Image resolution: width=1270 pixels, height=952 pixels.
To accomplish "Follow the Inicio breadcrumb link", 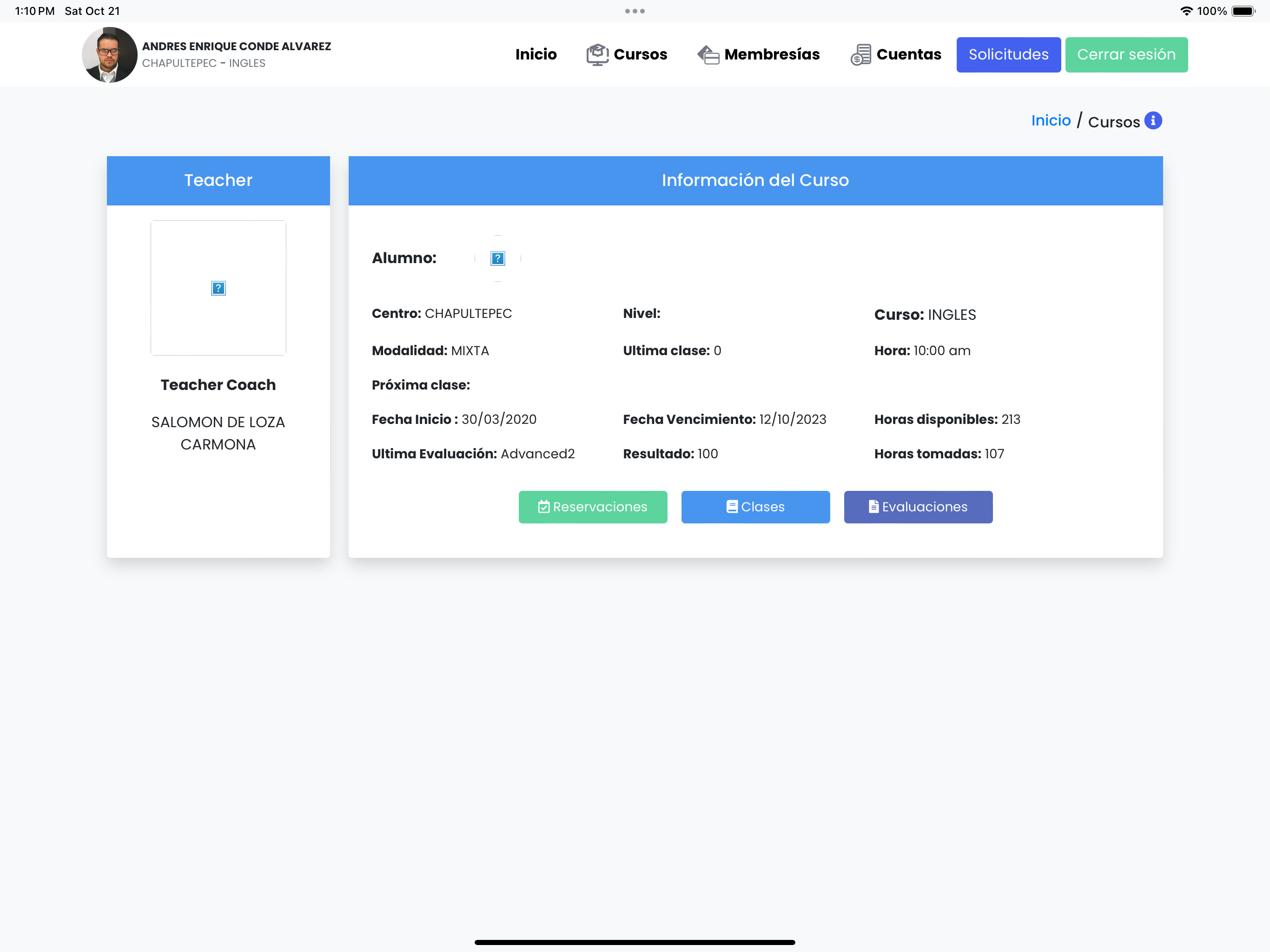I will point(1051,120).
